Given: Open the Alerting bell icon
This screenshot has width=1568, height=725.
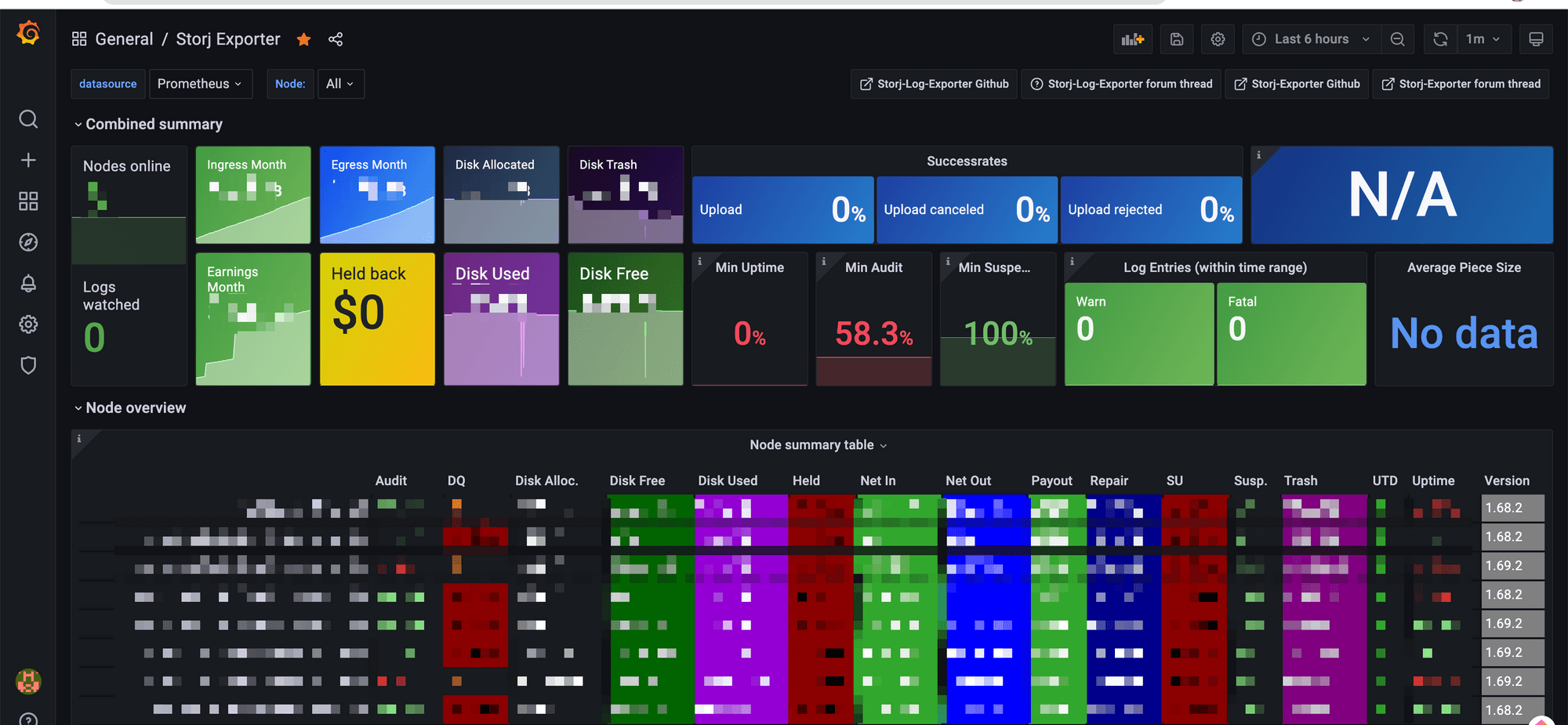Looking at the screenshot, I should [28, 284].
